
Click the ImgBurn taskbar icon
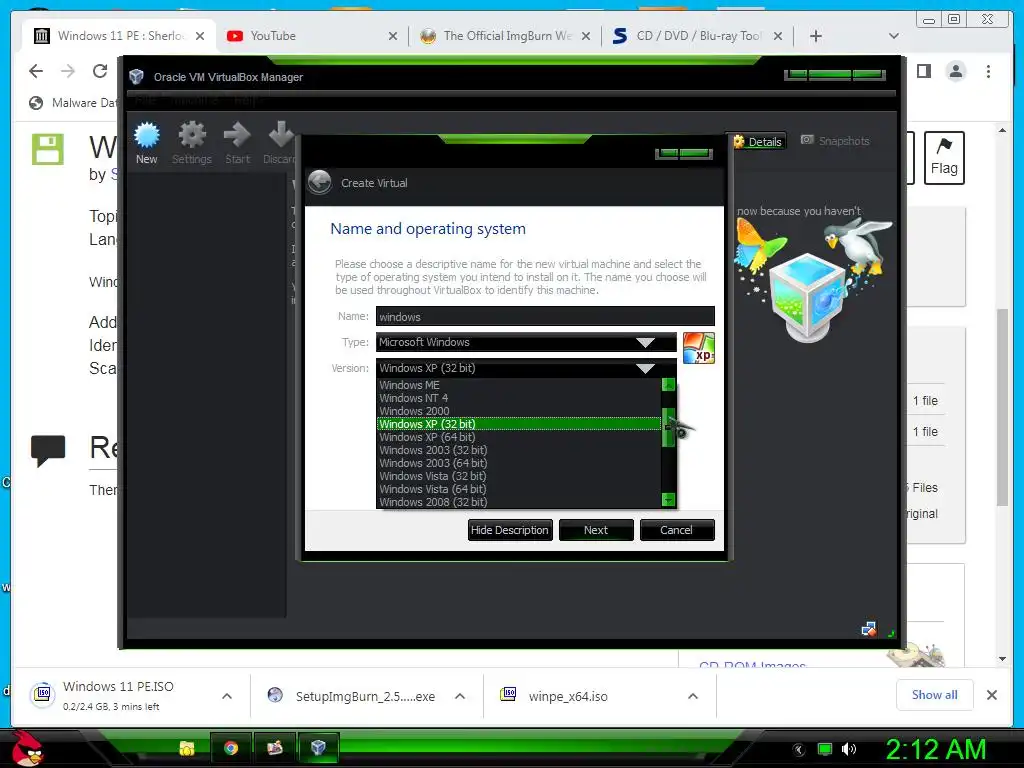click(274, 748)
